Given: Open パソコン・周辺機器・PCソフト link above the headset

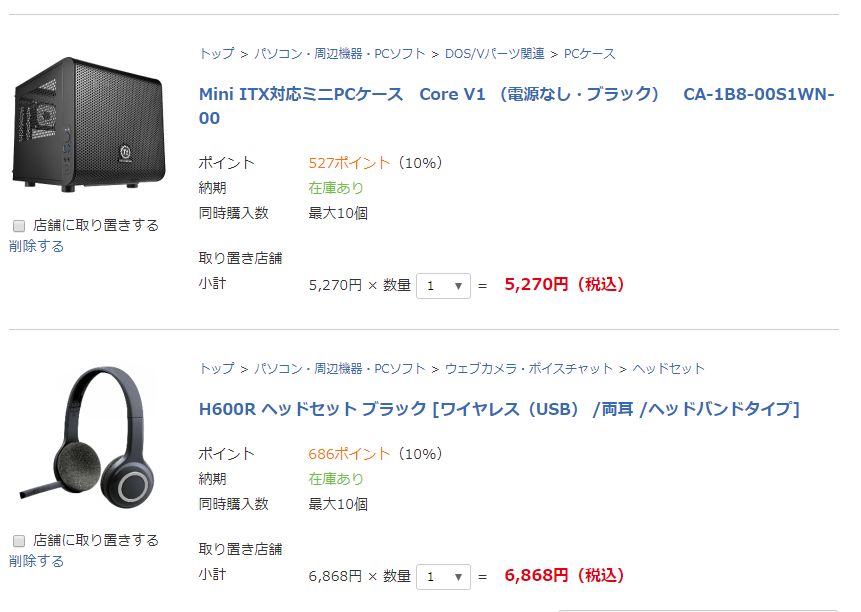Looking at the screenshot, I should 340,369.
